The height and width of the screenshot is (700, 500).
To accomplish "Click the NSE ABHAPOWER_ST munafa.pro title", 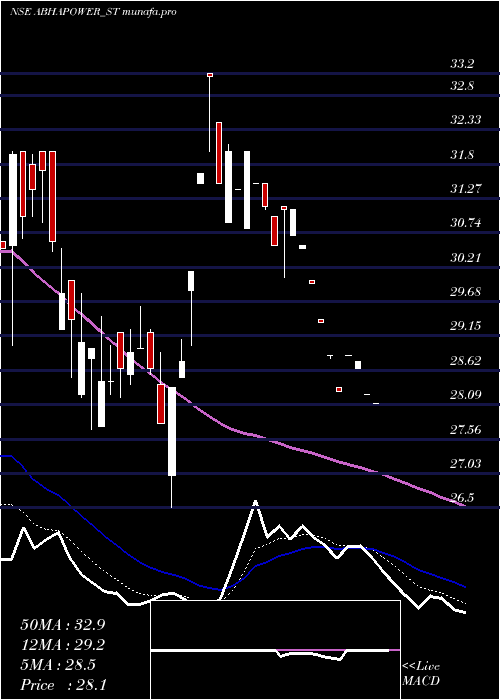I will click(x=93, y=12).
